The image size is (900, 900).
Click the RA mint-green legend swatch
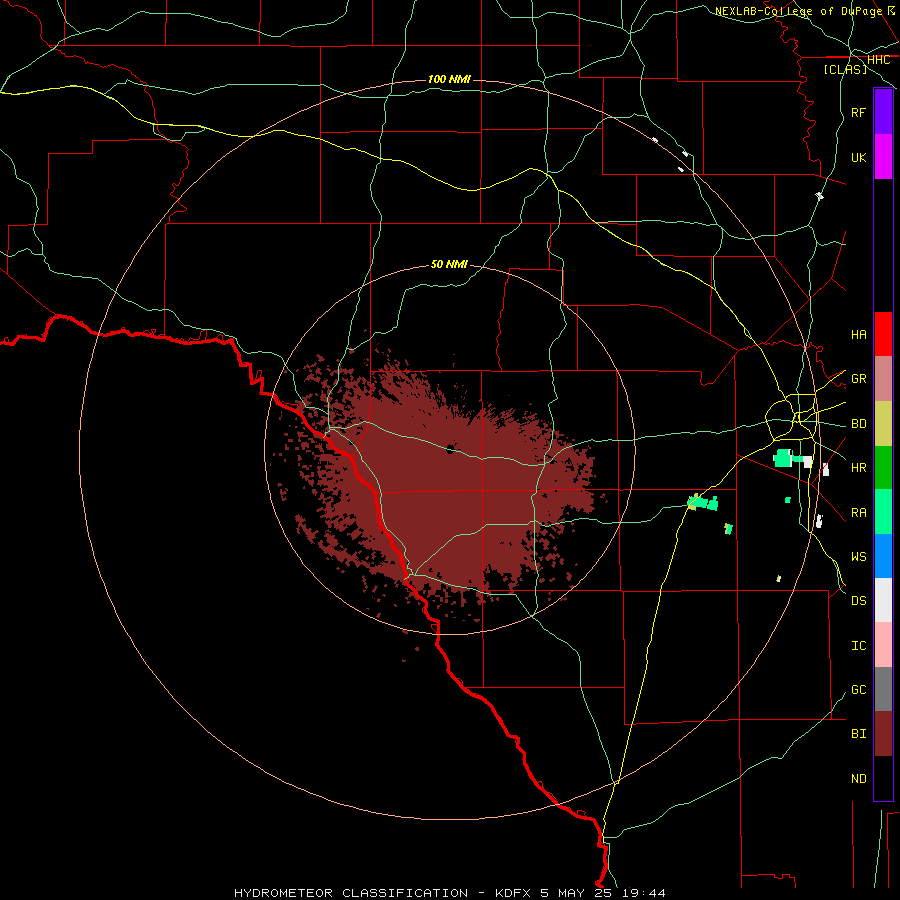(883, 511)
